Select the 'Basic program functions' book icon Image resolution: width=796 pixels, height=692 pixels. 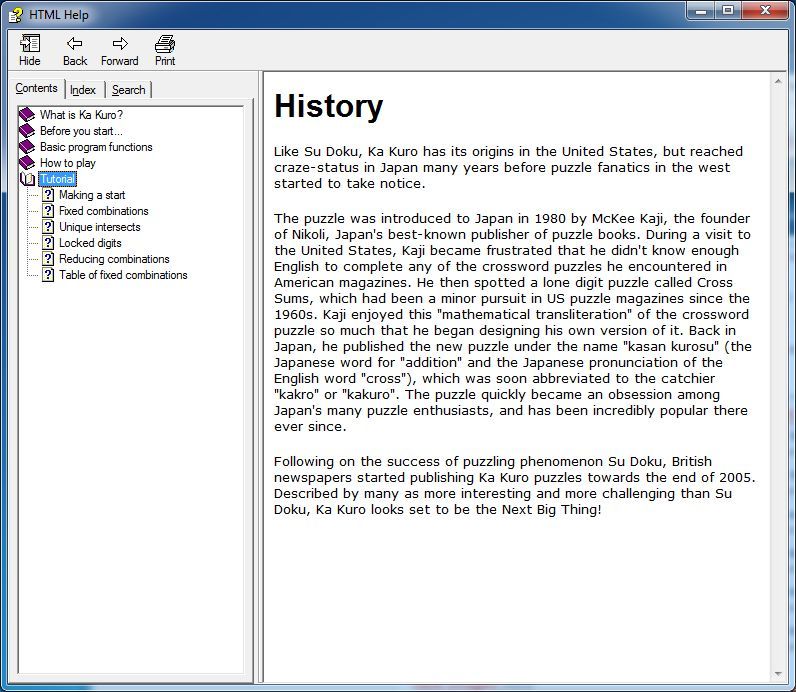[x=27, y=147]
